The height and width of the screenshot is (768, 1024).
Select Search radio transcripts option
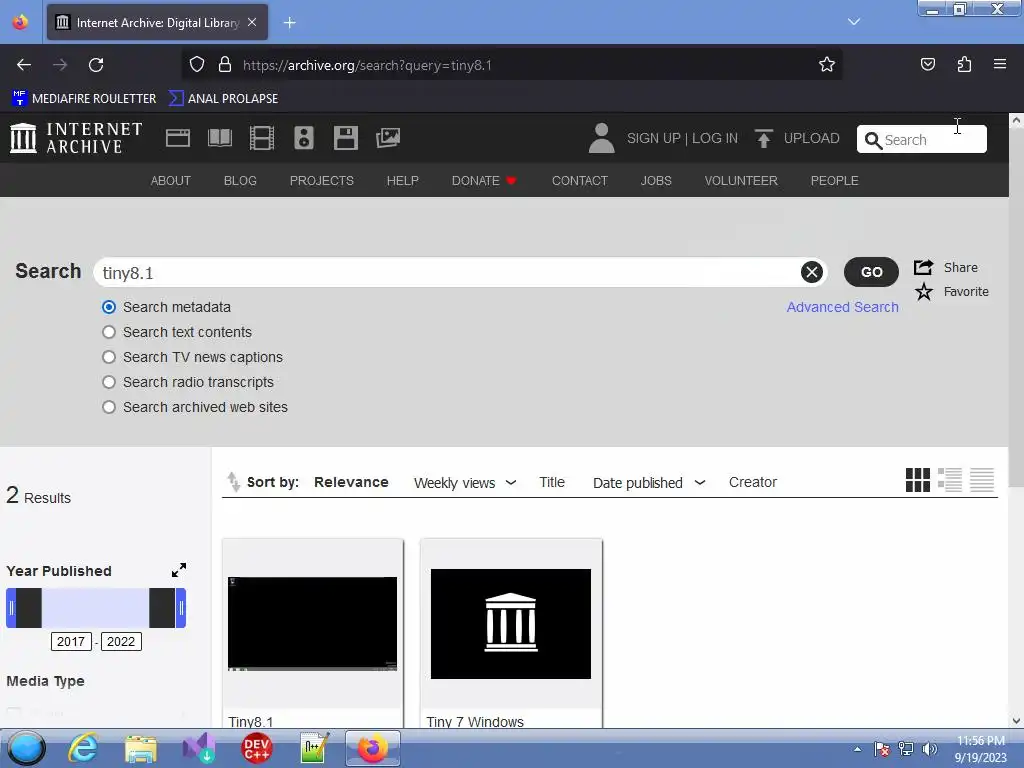[109, 382]
